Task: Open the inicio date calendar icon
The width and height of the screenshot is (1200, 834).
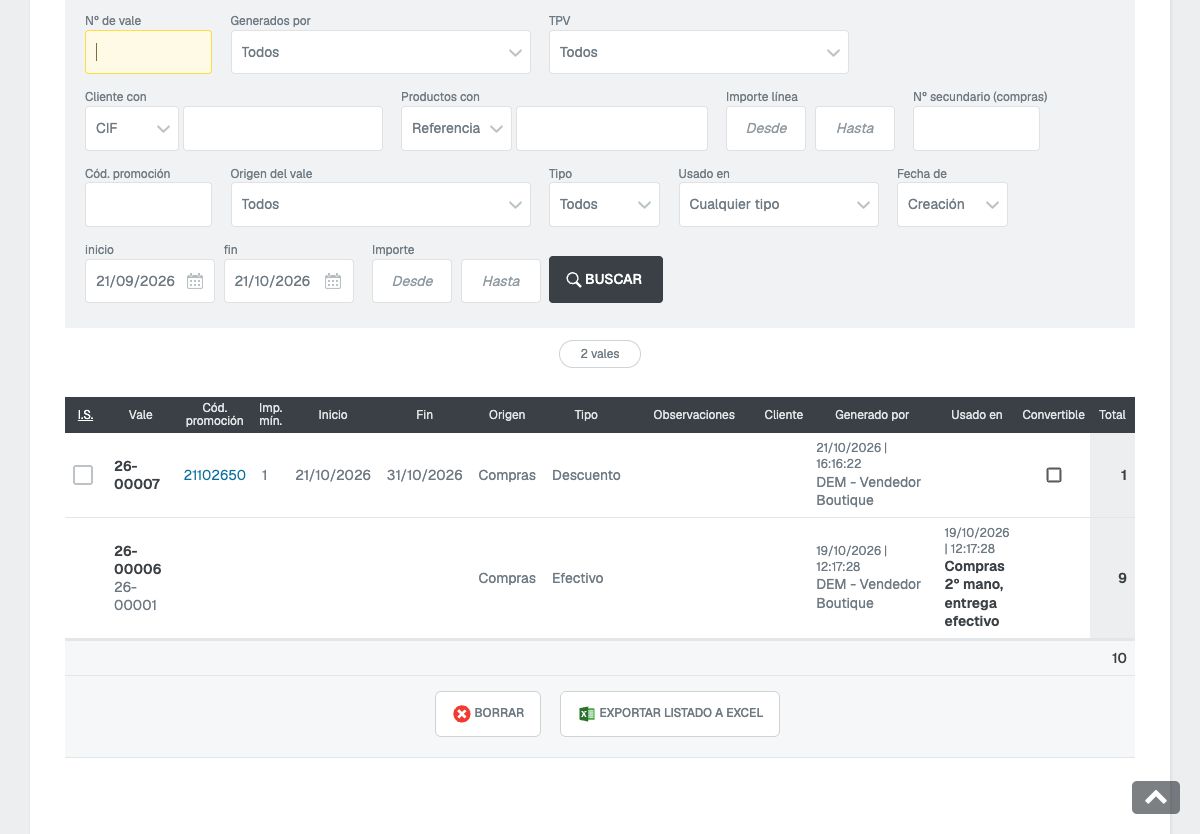Action: [195, 281]
